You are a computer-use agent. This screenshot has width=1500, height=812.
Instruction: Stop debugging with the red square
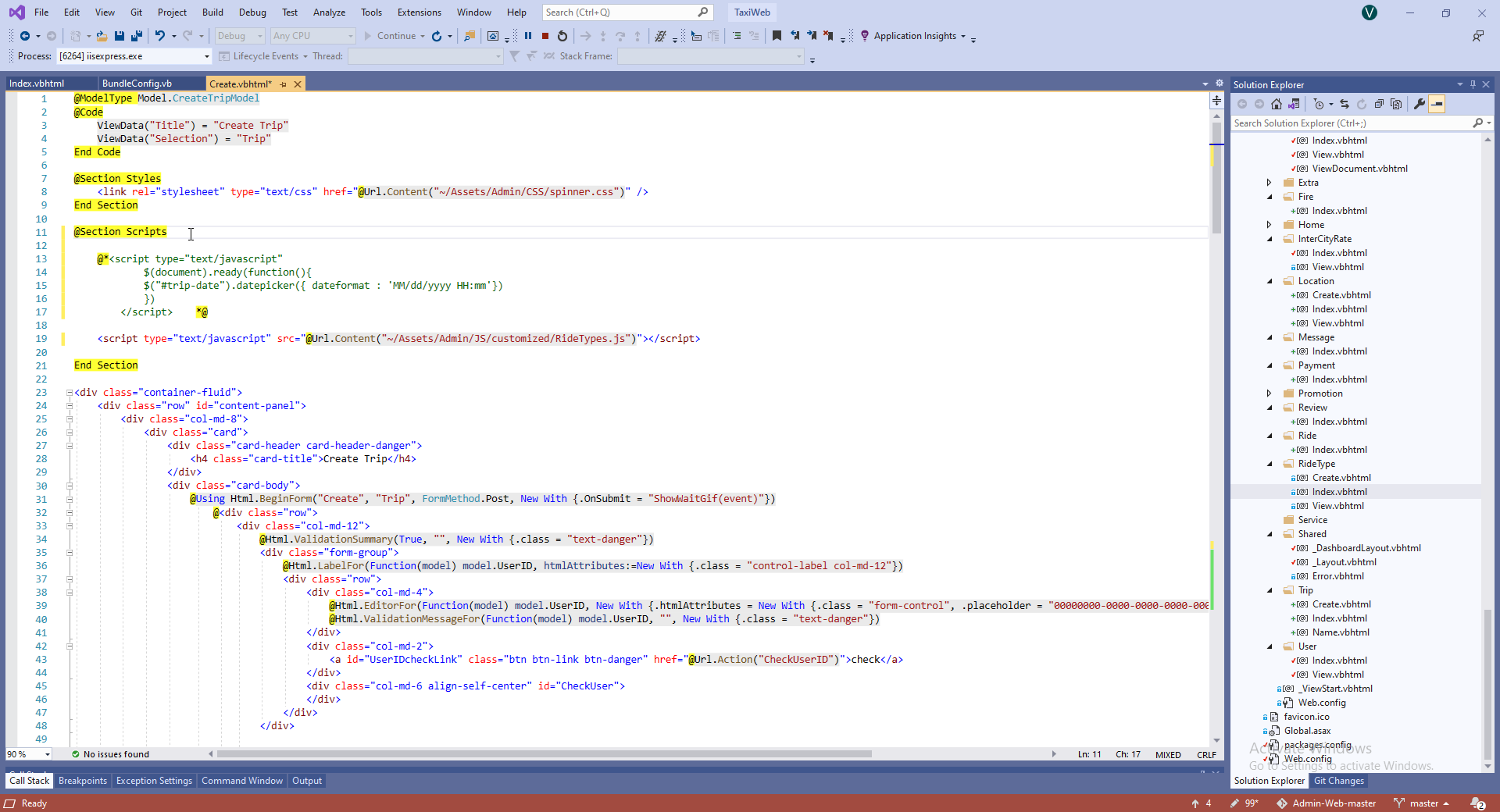click(545, 36)
